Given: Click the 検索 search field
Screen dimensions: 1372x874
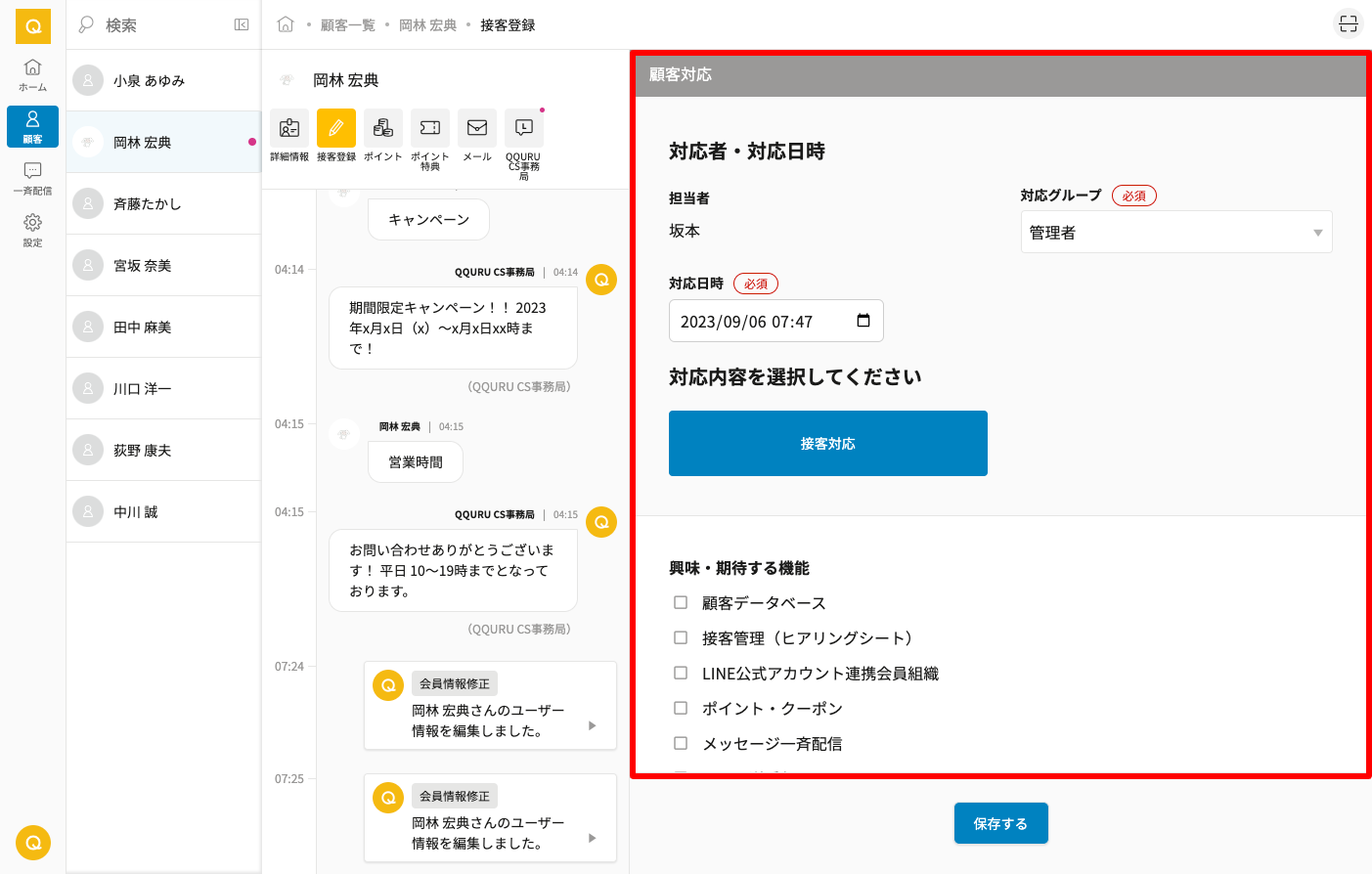Looking at the screenshot, I should tap(156, 25).
